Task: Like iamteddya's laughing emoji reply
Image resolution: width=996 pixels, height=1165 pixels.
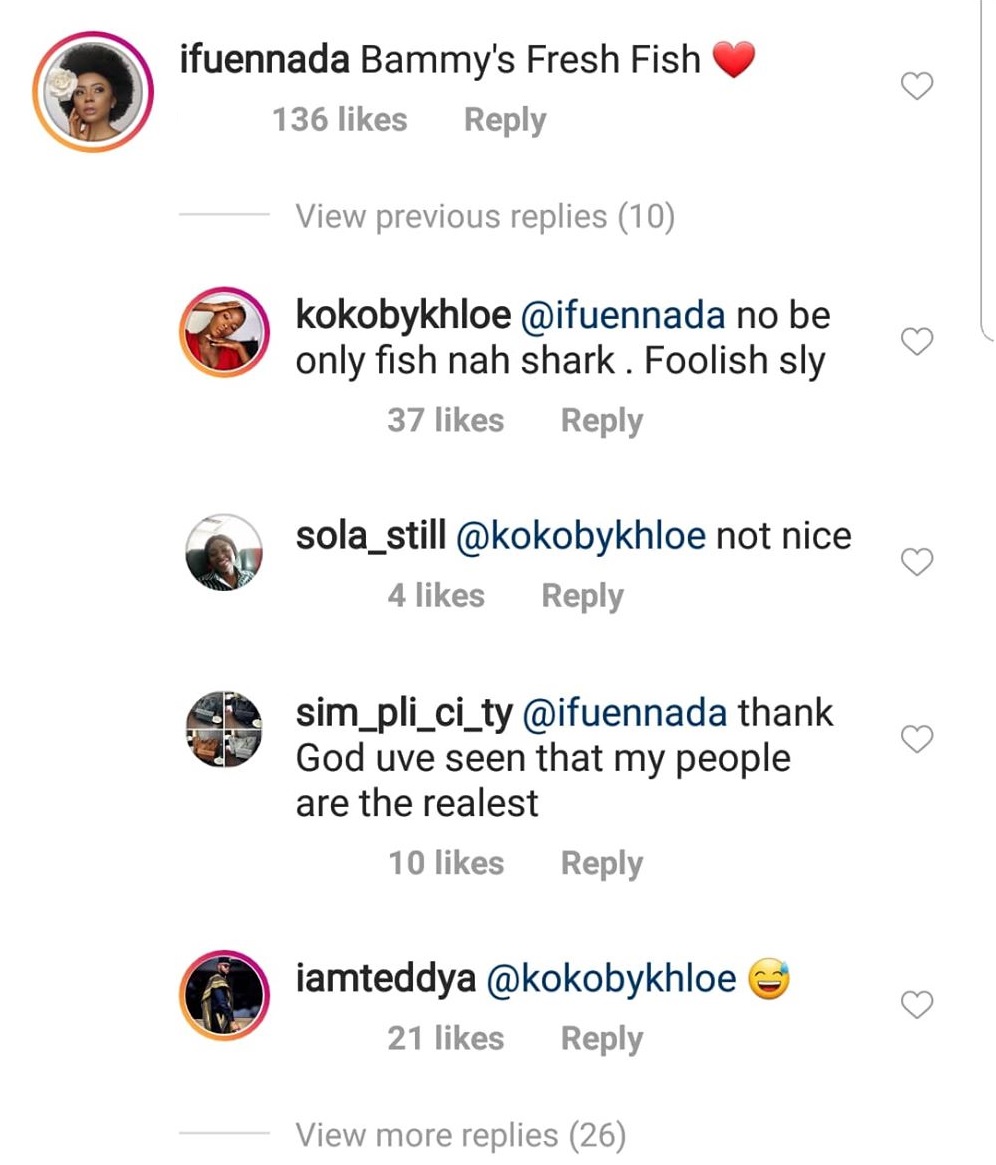Action: pyautogui.click(x=917, y=1005)
